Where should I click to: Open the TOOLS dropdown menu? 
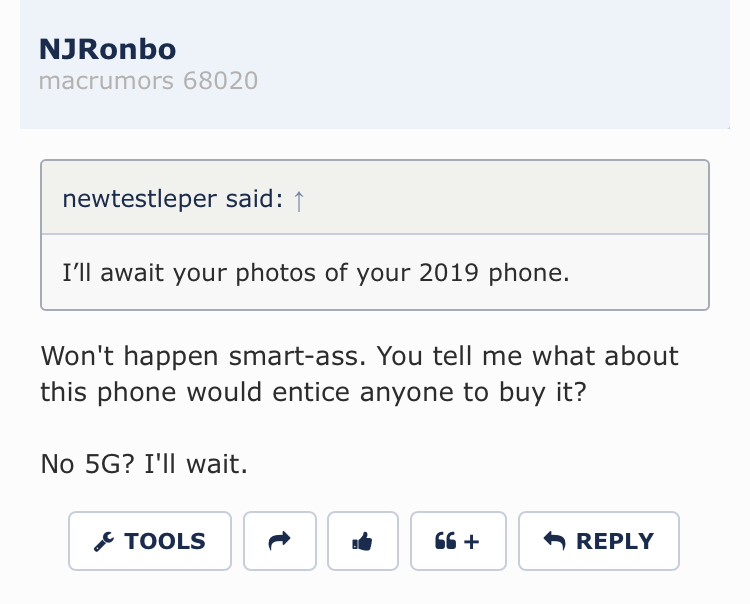click(150, 541)
